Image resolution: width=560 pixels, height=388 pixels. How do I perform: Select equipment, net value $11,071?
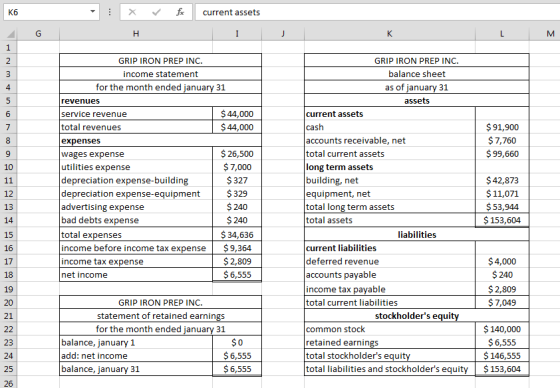(x=502, y=194)
